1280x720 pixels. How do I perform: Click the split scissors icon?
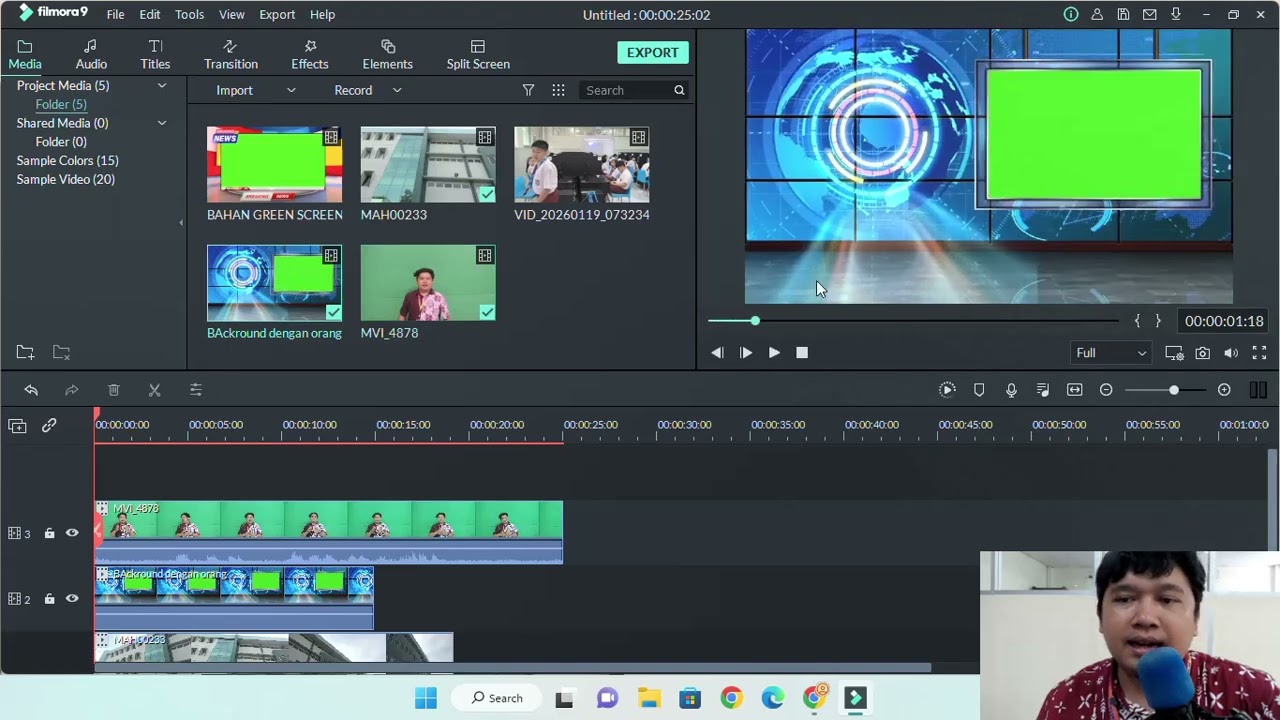point(154,390)
